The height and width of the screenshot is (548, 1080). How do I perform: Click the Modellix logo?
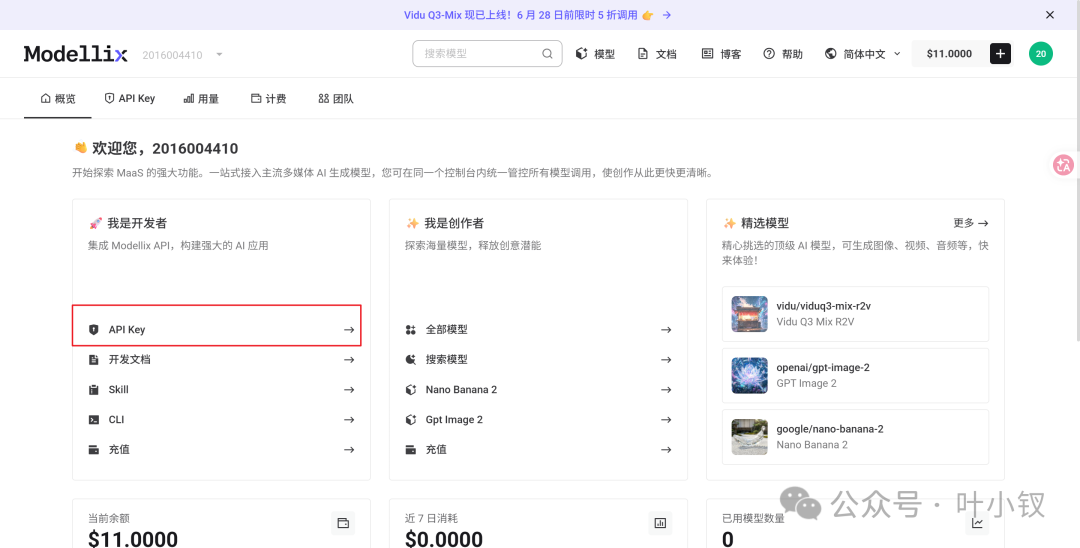[x=75, y=54]
